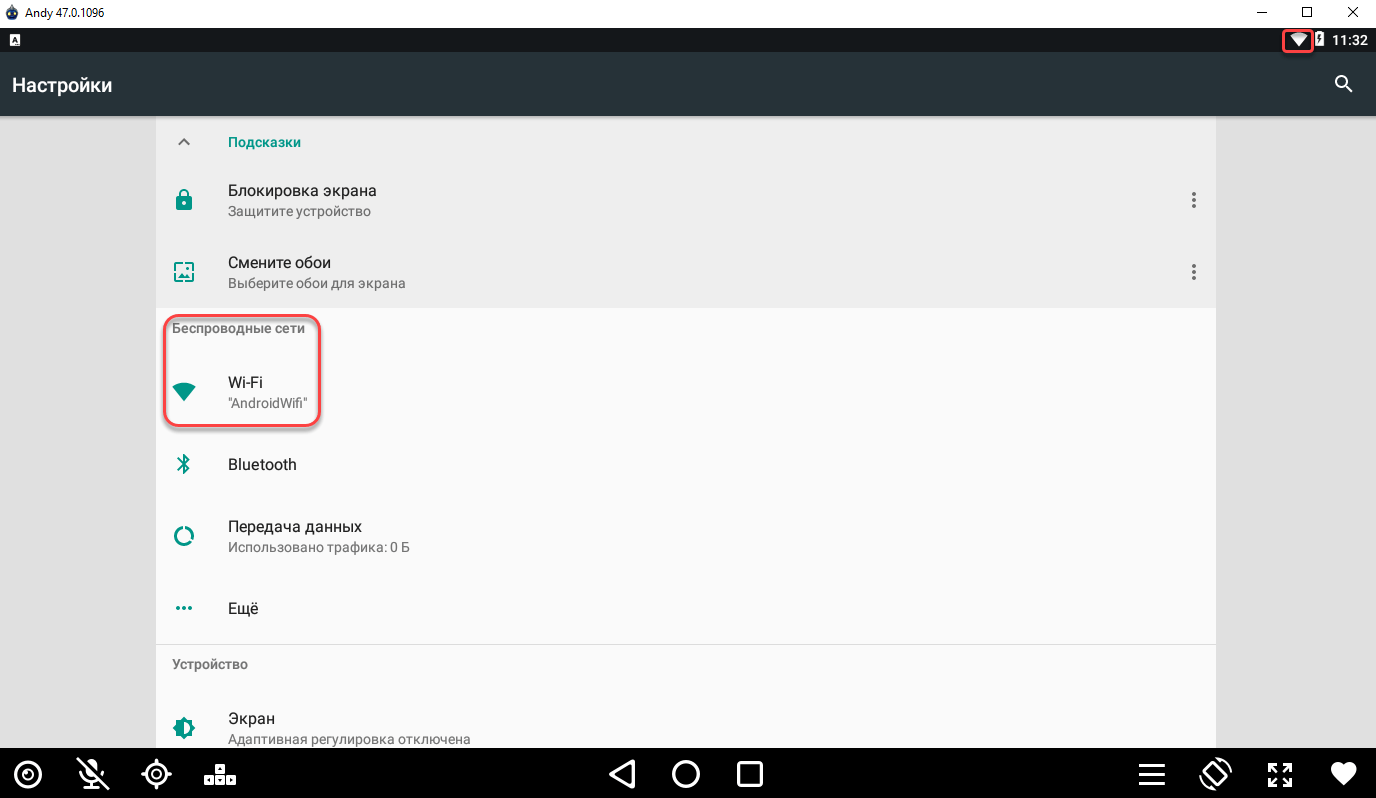Open Передача данных settings

click(x=686, y=536)
